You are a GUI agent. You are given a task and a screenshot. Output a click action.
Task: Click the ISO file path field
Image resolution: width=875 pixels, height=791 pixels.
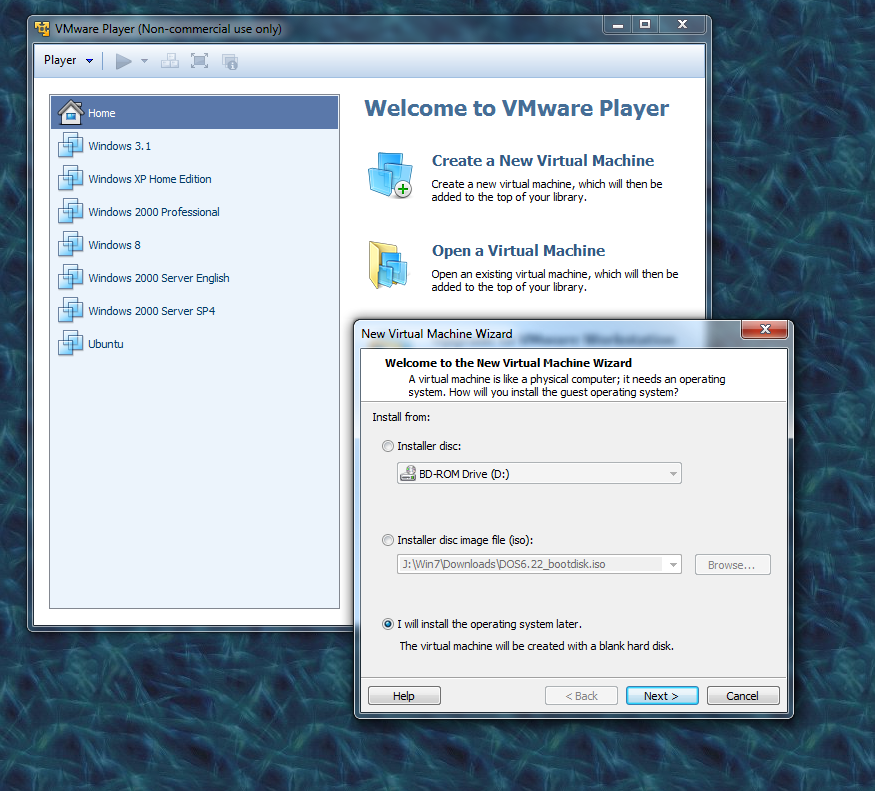click(x=530, y=564)
